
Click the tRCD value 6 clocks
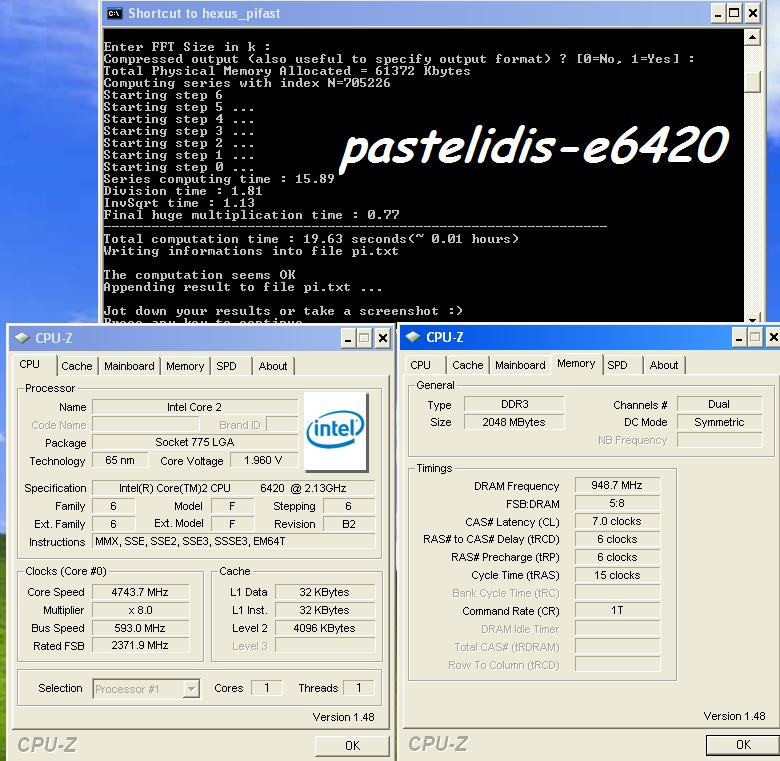617,539
